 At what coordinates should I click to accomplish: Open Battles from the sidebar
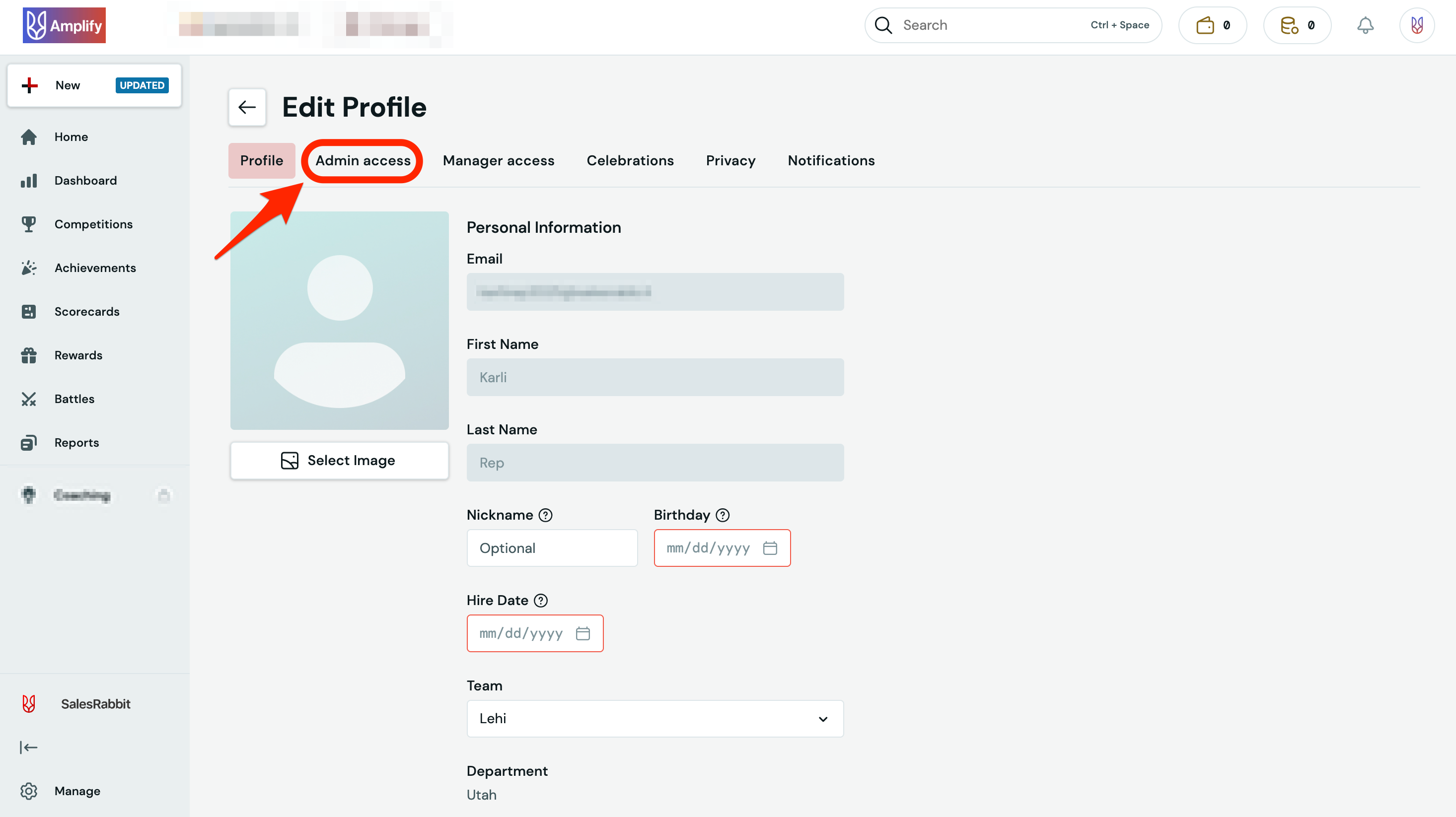tap(74, 399)
